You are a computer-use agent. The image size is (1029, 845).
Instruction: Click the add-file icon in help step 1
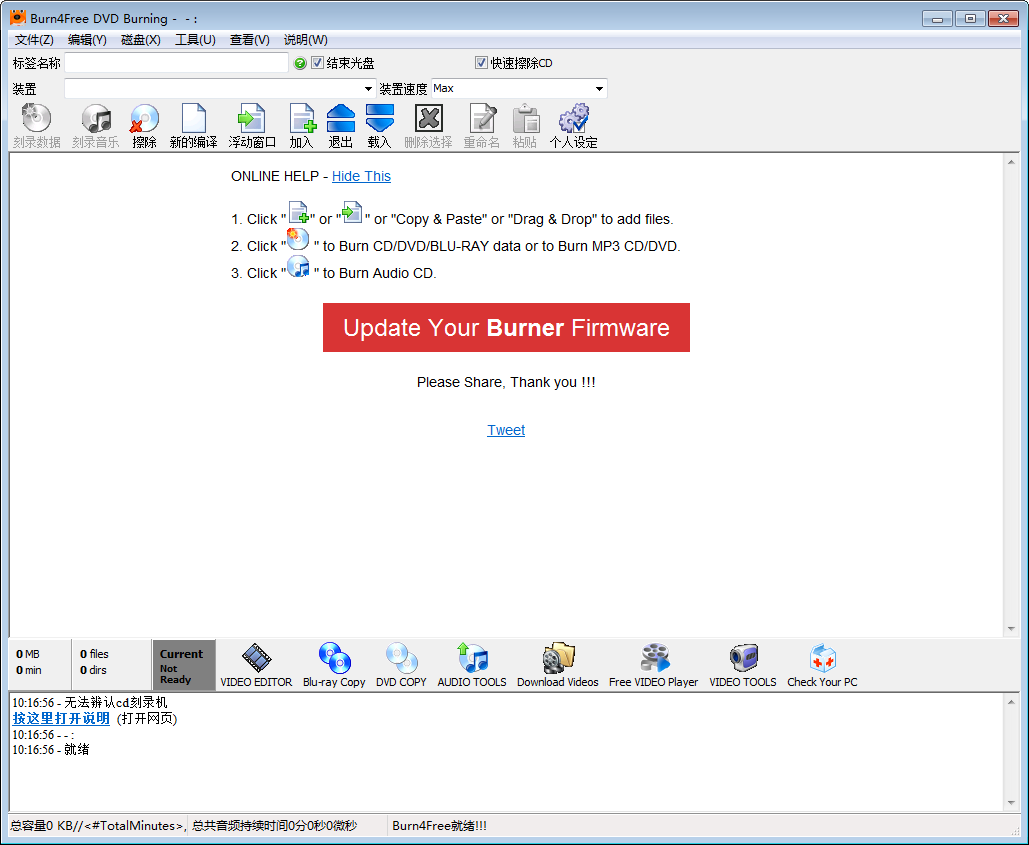click(299, 213)
